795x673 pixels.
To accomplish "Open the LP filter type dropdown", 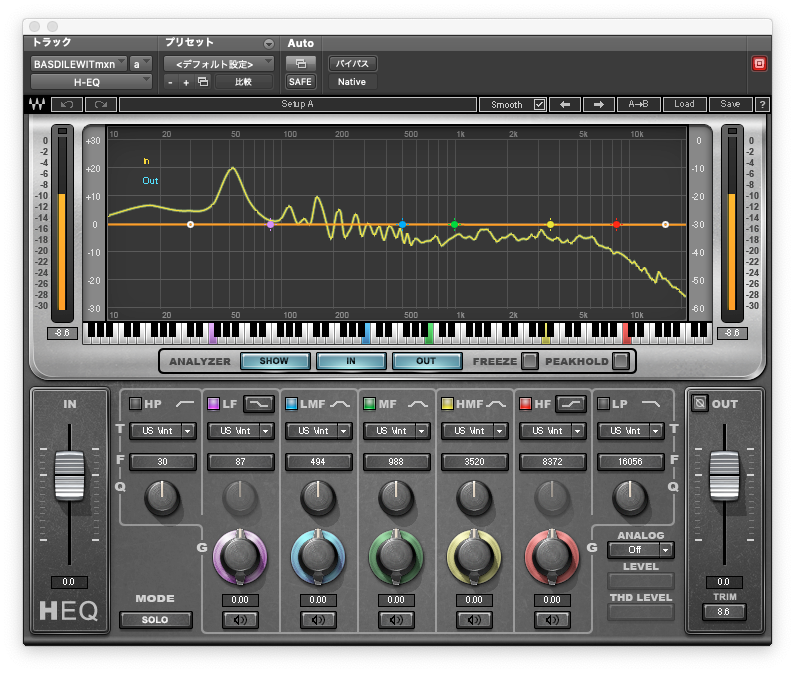I will (x=631, y=431).
